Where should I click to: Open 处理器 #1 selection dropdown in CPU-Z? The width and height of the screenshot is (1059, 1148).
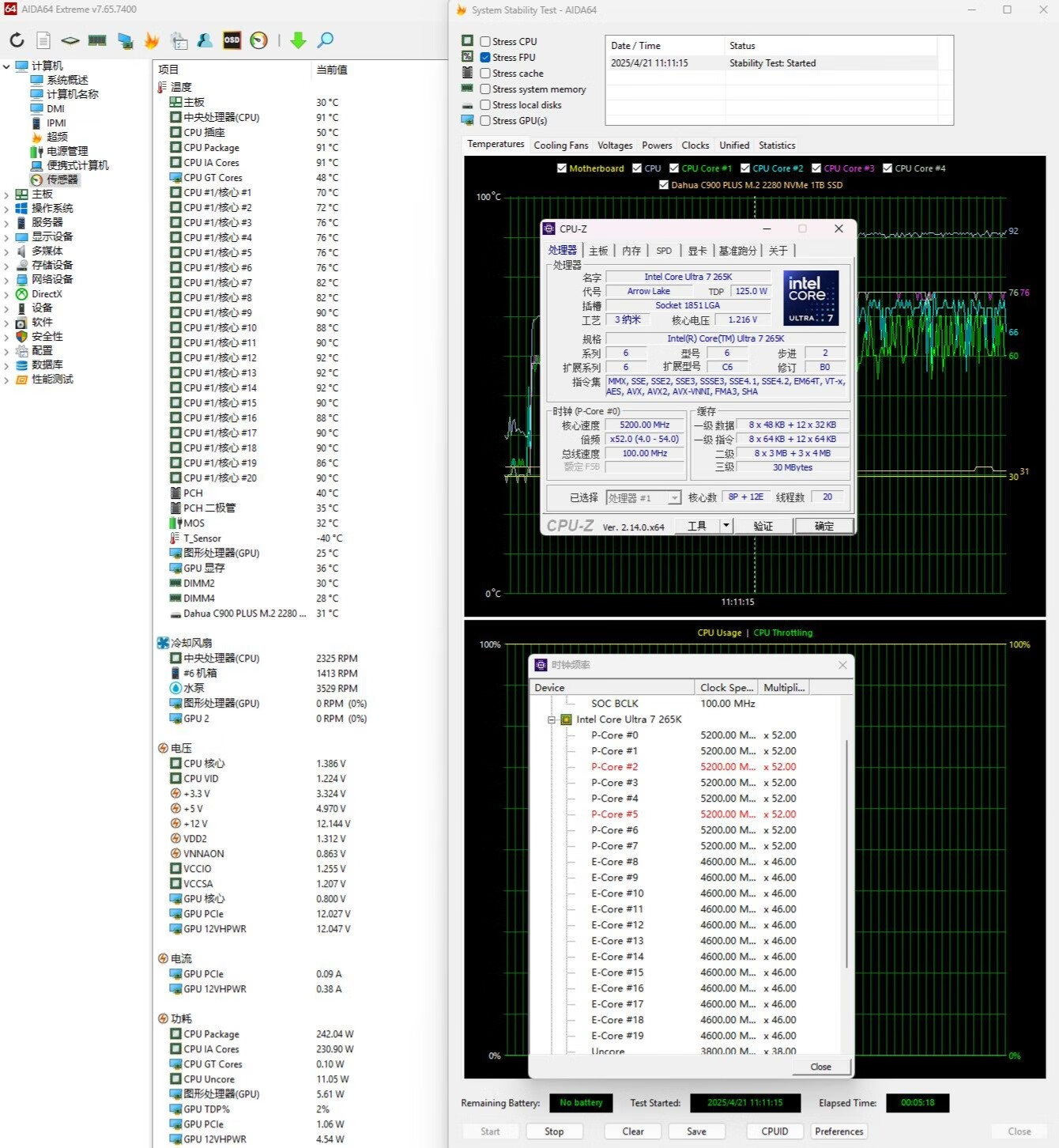pyautogui.click(x=674, y=498)
